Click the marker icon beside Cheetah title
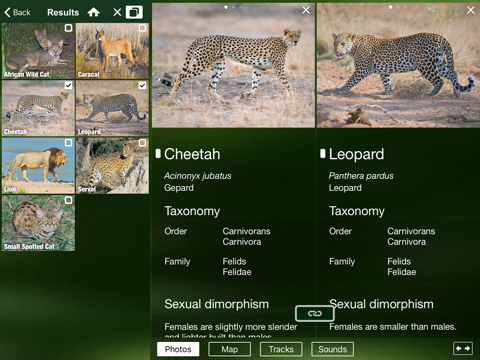Image resolution: width=480 pixels, height=360 pixels. (x=158, y=154)
